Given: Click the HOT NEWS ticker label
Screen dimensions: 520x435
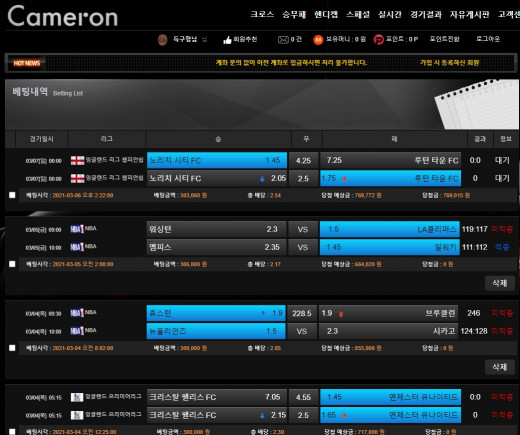Looking at the screenshot, I should (x=27, y=63).
